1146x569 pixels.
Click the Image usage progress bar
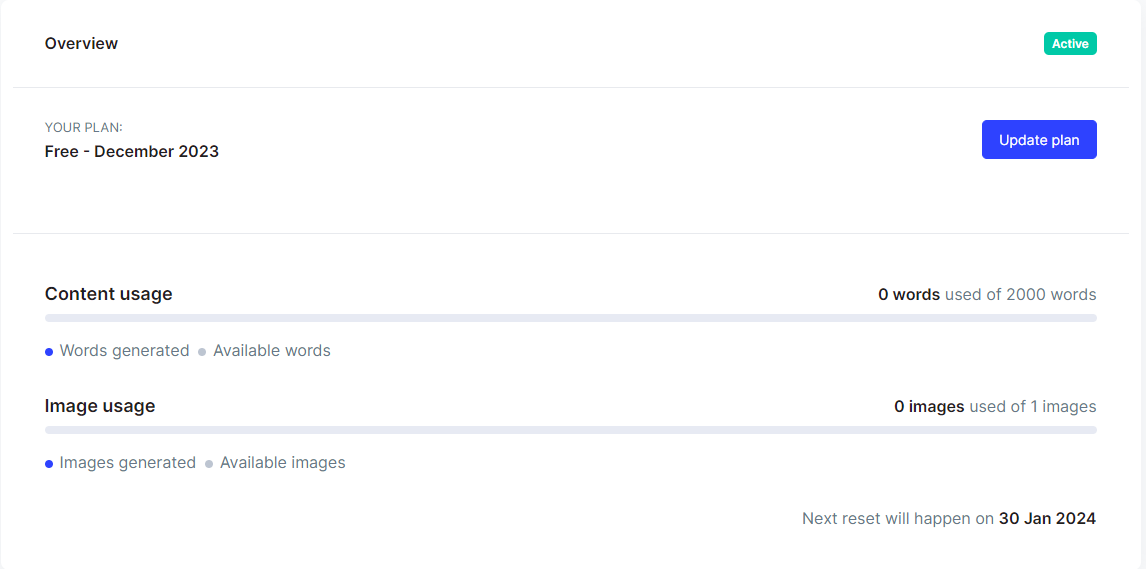[x=571, y=430]
